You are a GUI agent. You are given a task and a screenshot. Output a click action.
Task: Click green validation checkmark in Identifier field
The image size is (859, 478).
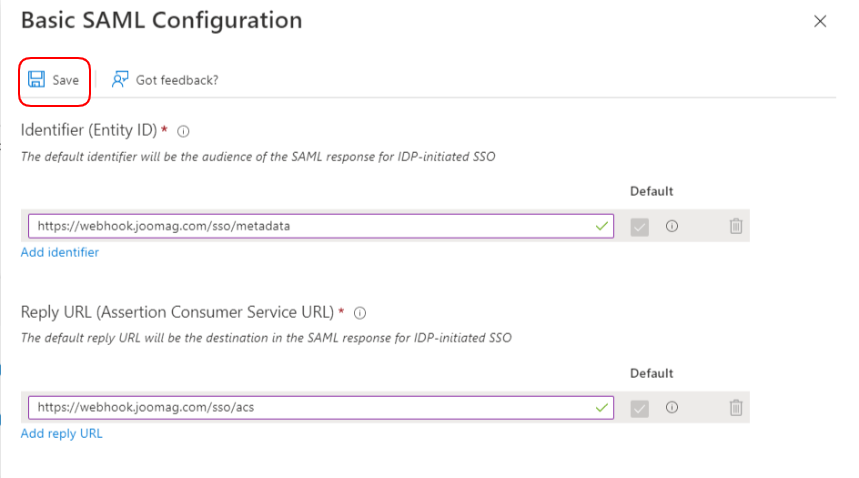click(x=601, y=227)
